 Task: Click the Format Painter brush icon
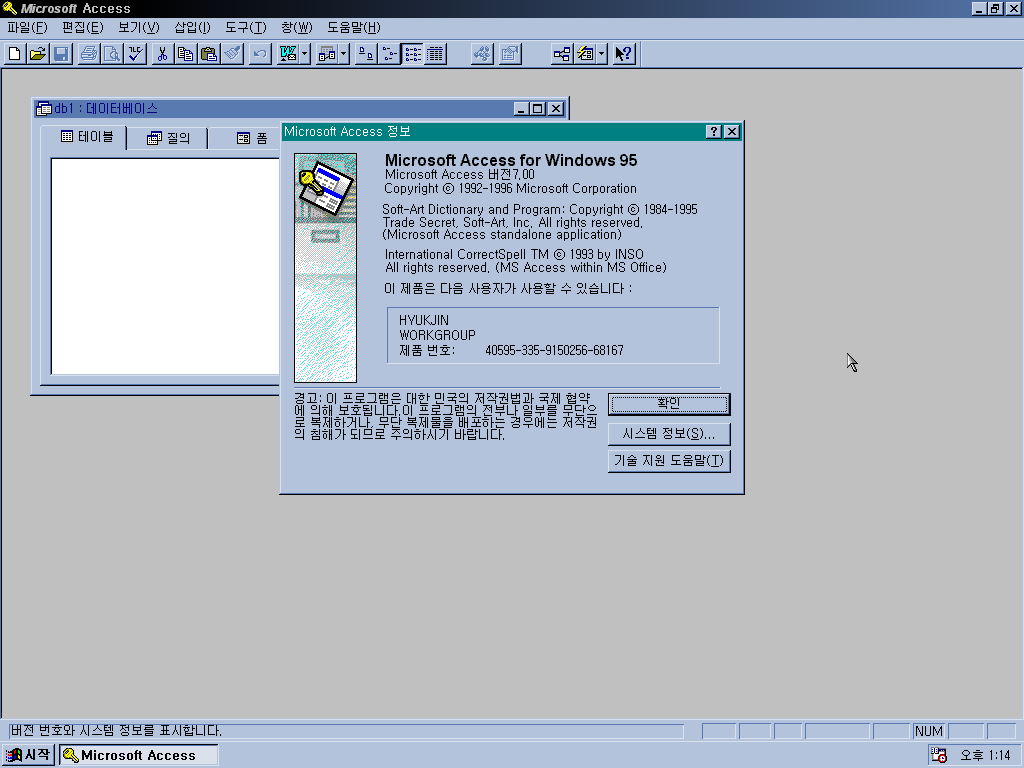(232, 54)
